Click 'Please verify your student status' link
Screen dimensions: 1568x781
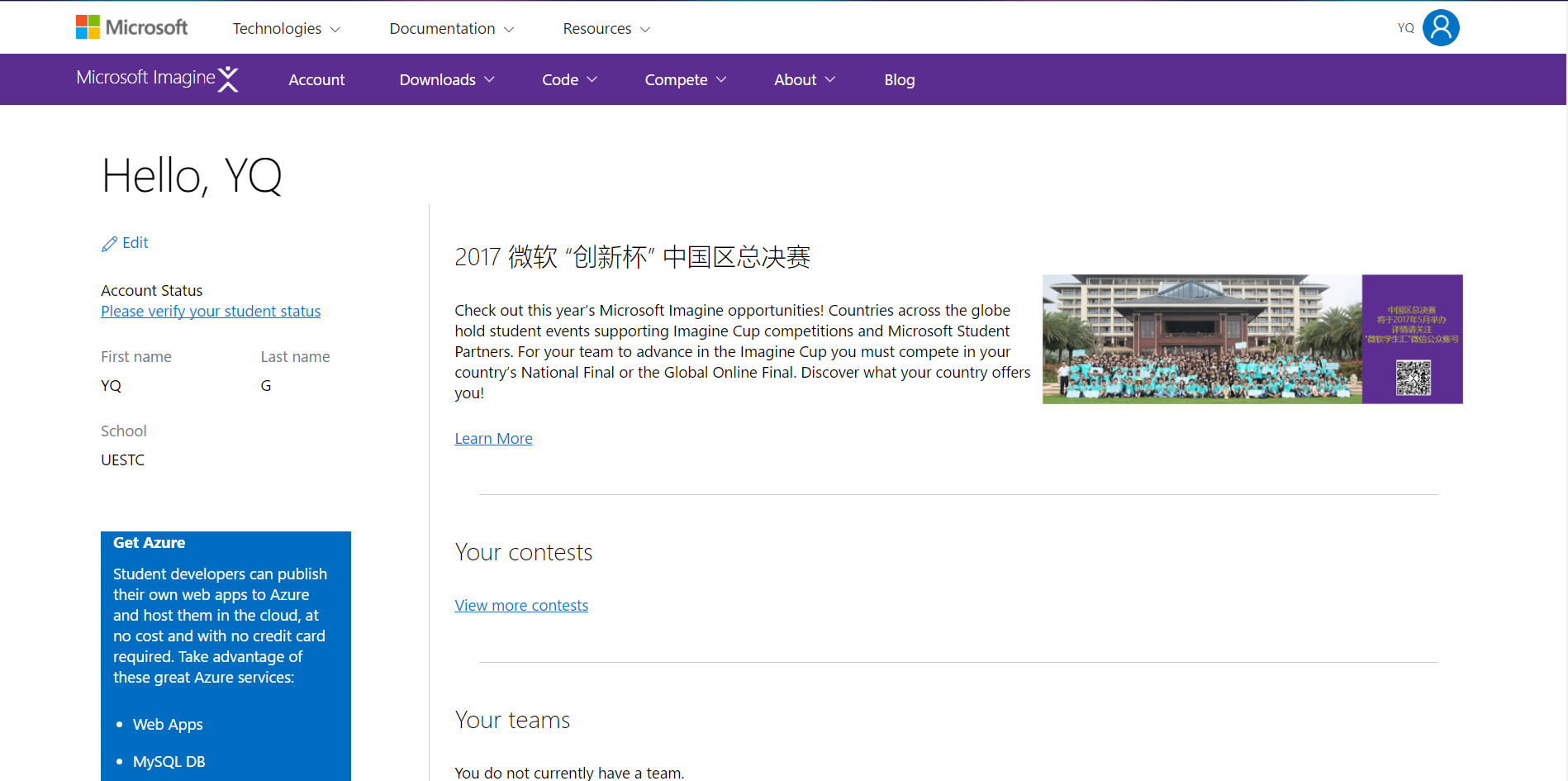coord(211,312)
